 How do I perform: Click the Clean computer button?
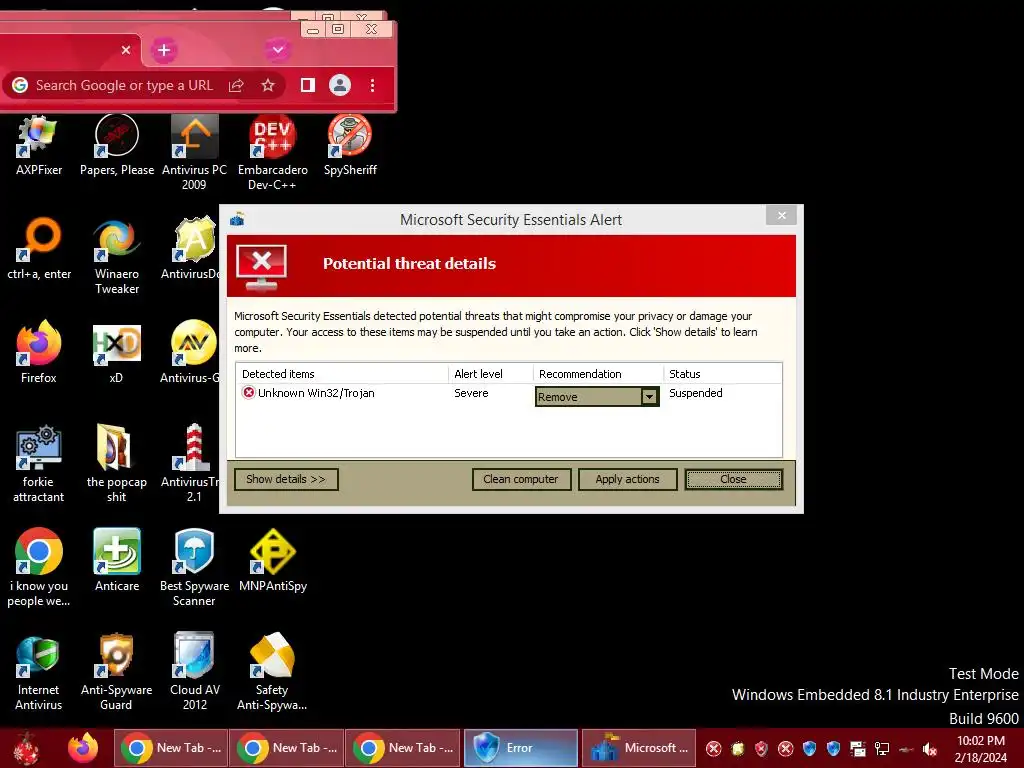click(521, 479)
